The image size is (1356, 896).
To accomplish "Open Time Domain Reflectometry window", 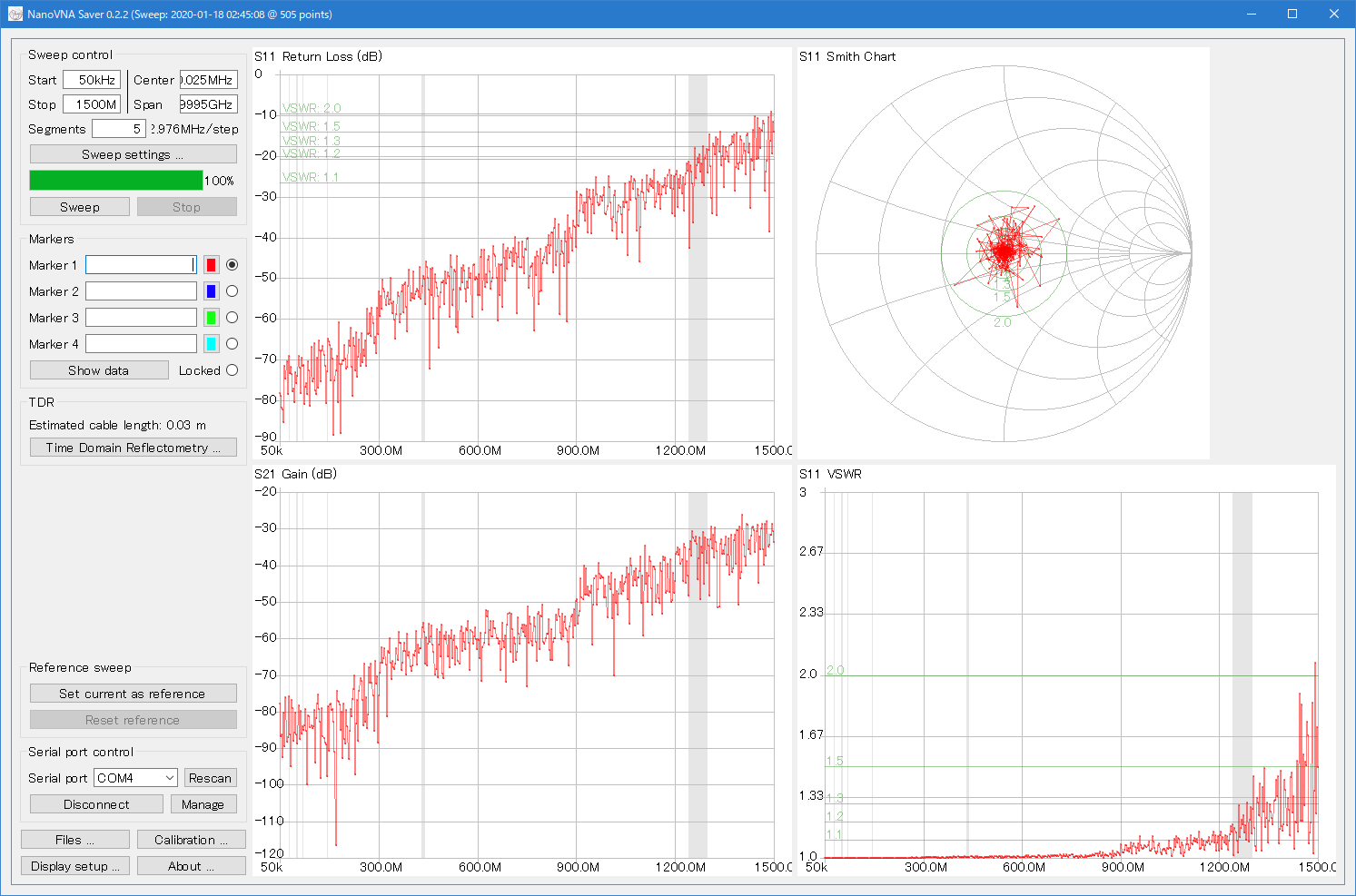I will pos(134,448).
